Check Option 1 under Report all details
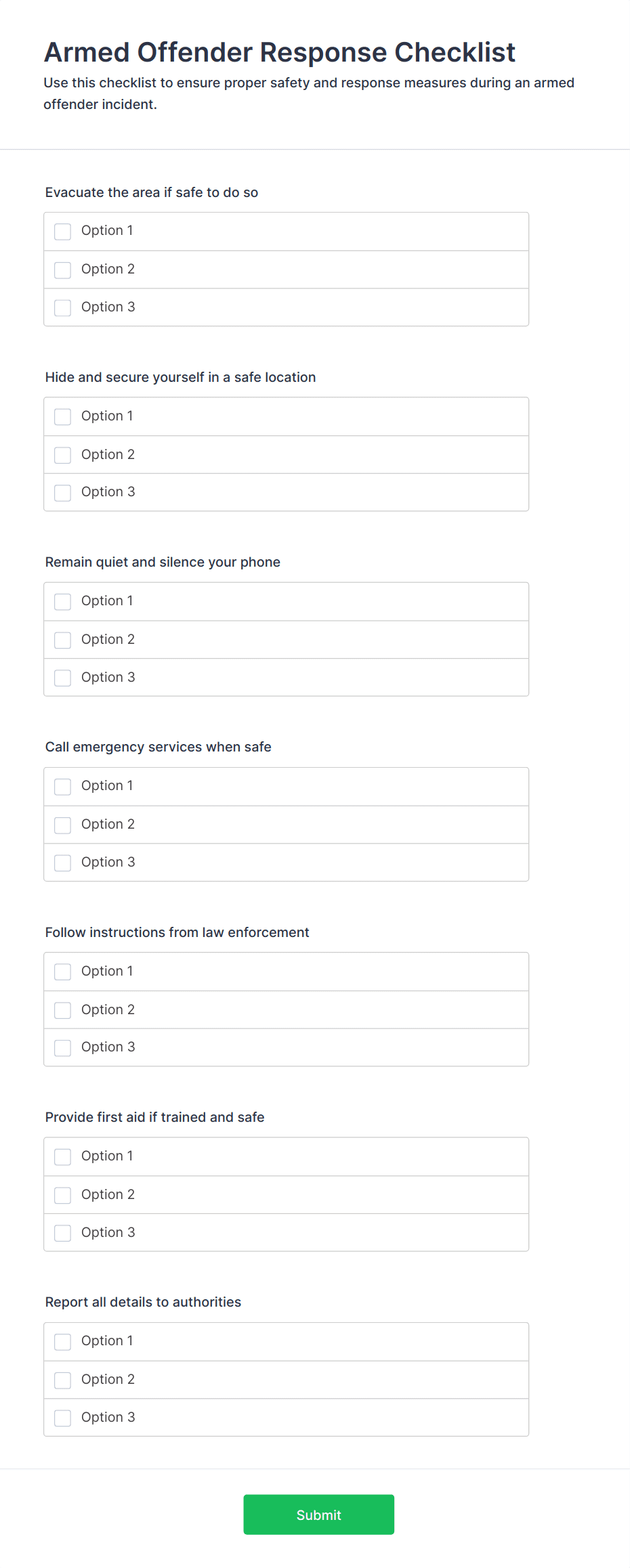This screenshot has width=630, height=1568. pyautogui.click(x=62, y=1341)
